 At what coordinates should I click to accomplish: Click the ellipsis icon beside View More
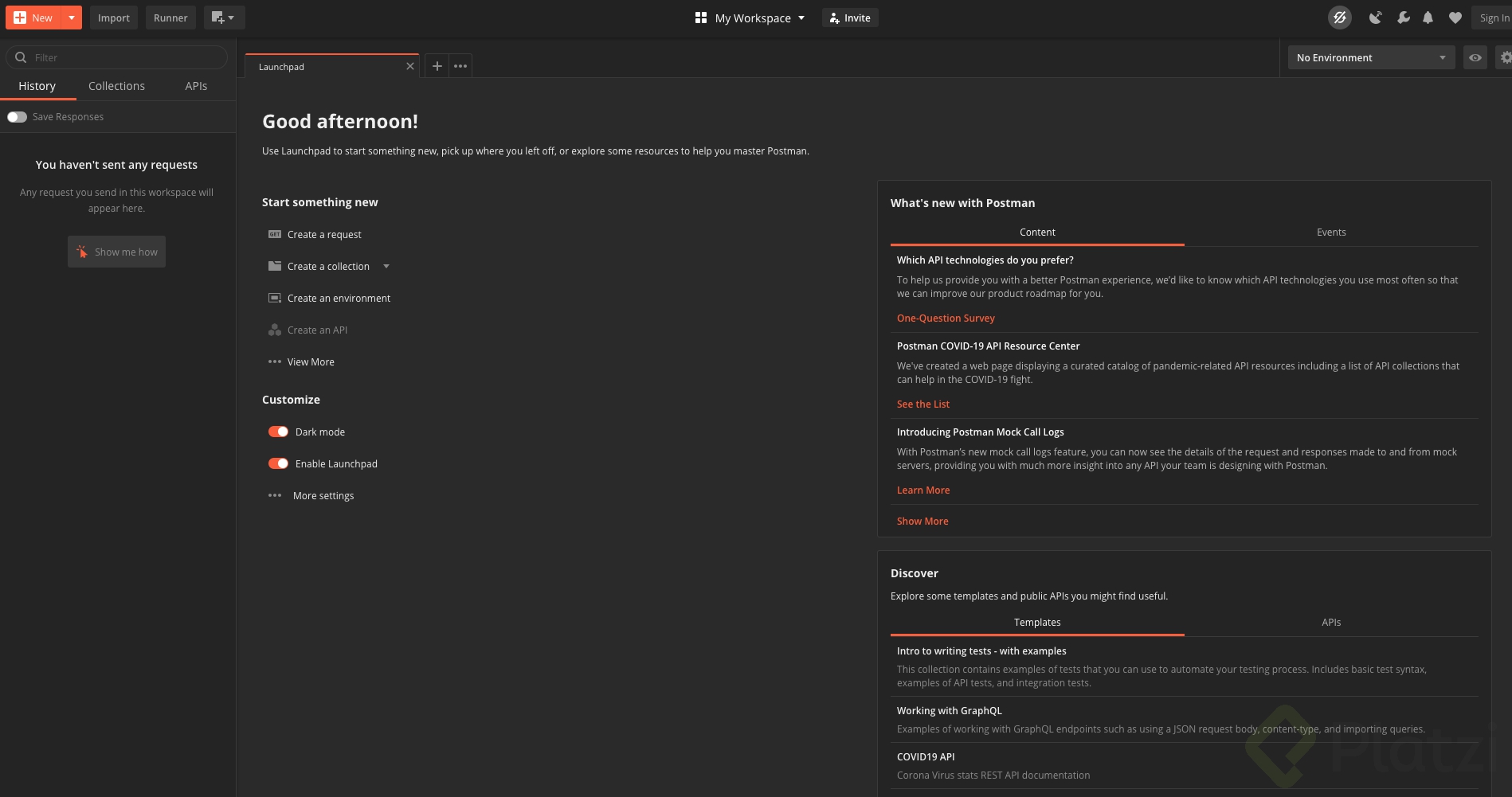(x=275, y=361)
